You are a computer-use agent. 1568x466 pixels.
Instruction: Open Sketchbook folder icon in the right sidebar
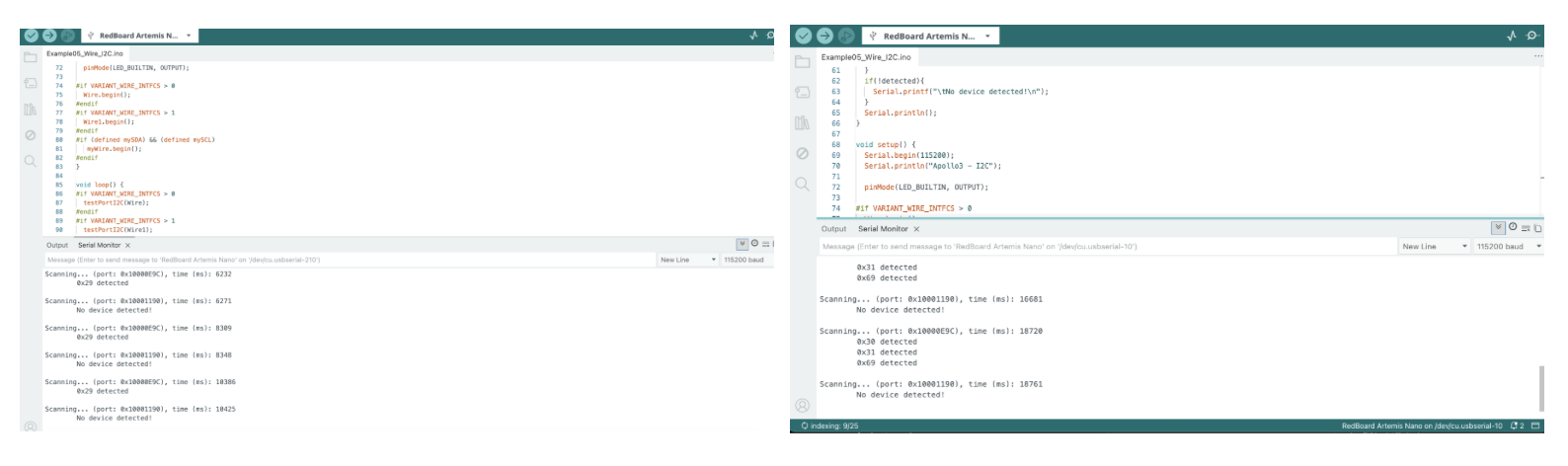802,62
